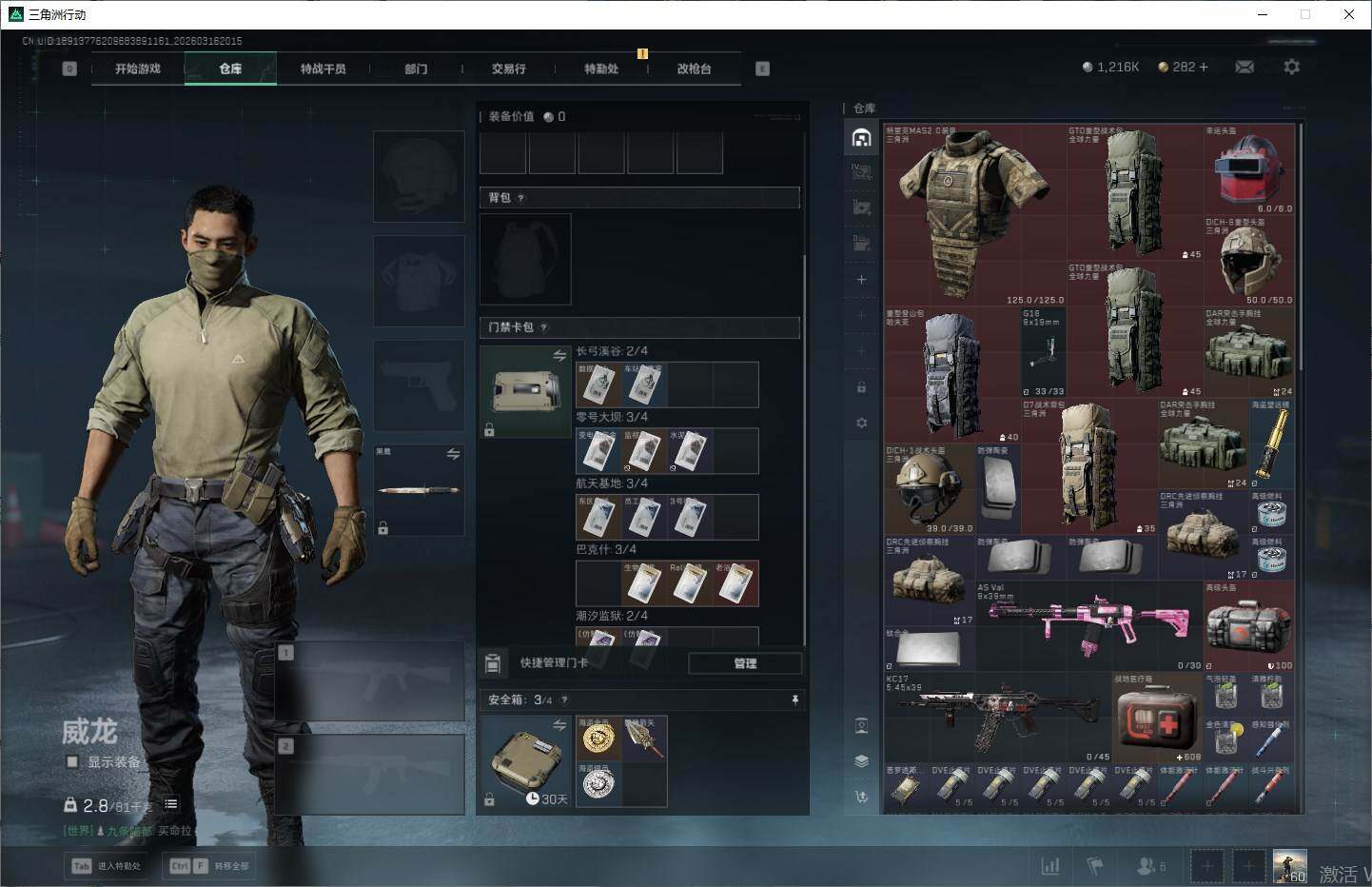The image size is (1372, 887).
Task: Select the MAS2.0 body armor in warehouse
Action: 975,215
